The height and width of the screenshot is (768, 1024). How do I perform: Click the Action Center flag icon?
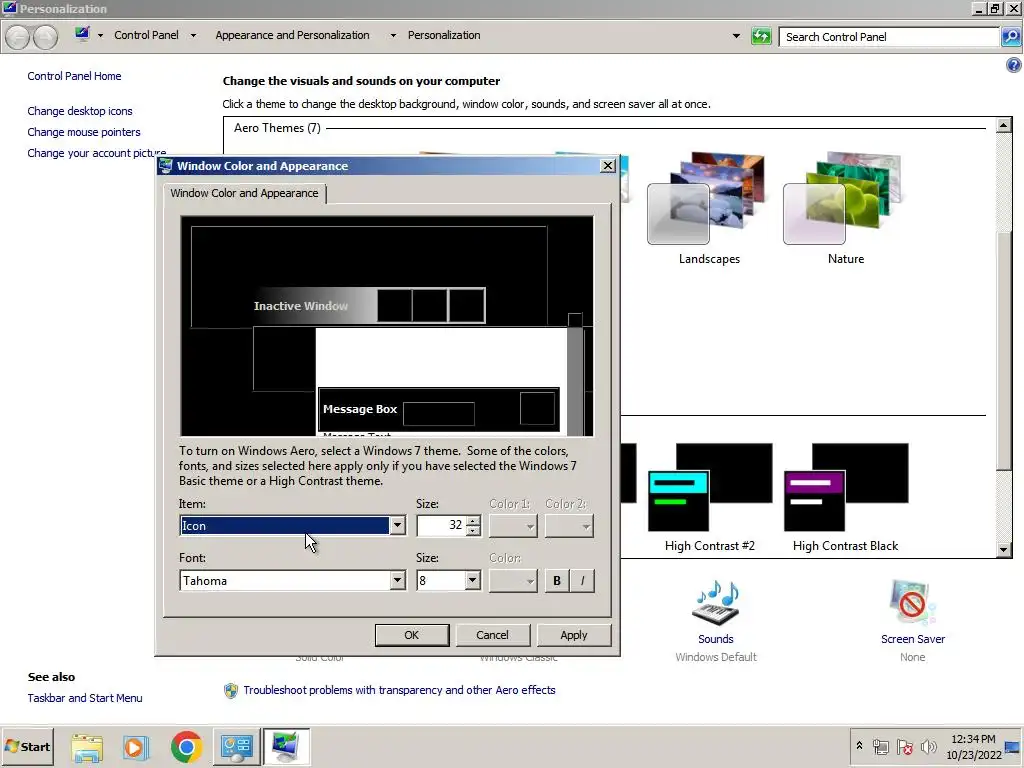904,746
